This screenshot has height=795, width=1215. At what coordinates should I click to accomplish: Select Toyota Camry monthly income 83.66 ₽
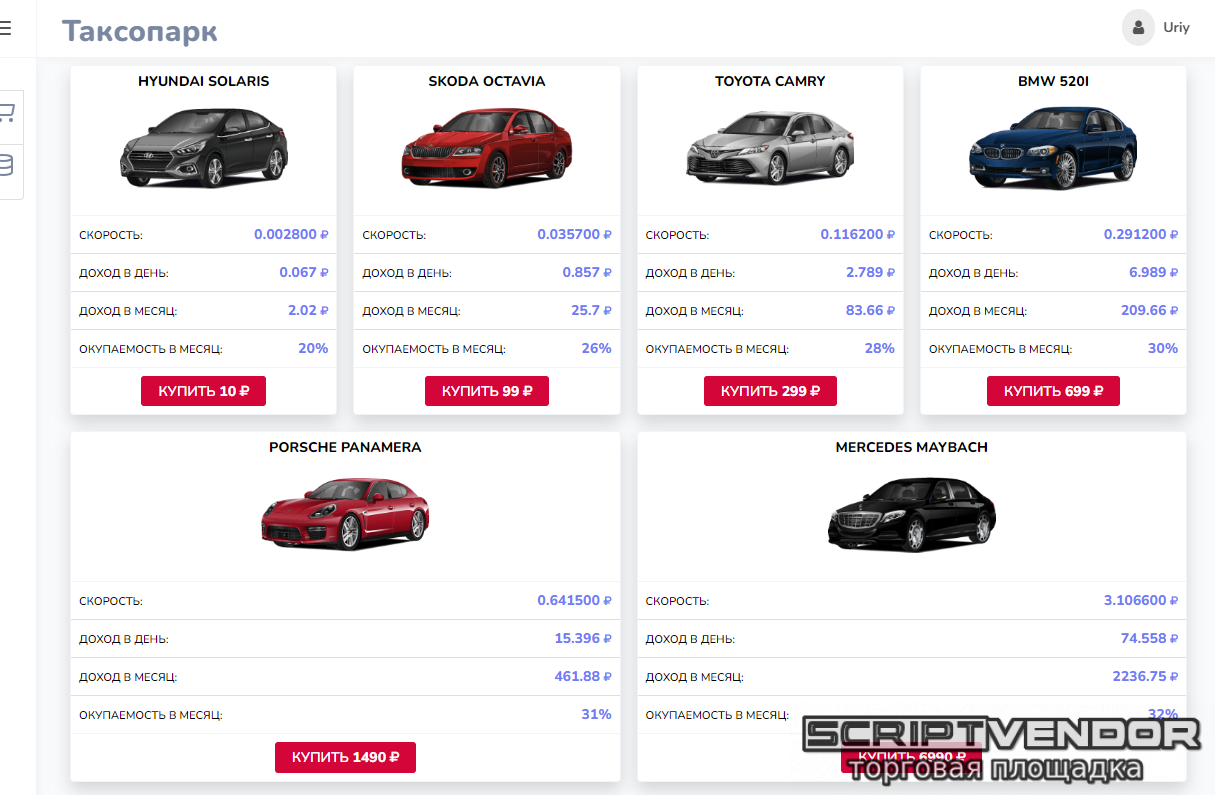870,310
